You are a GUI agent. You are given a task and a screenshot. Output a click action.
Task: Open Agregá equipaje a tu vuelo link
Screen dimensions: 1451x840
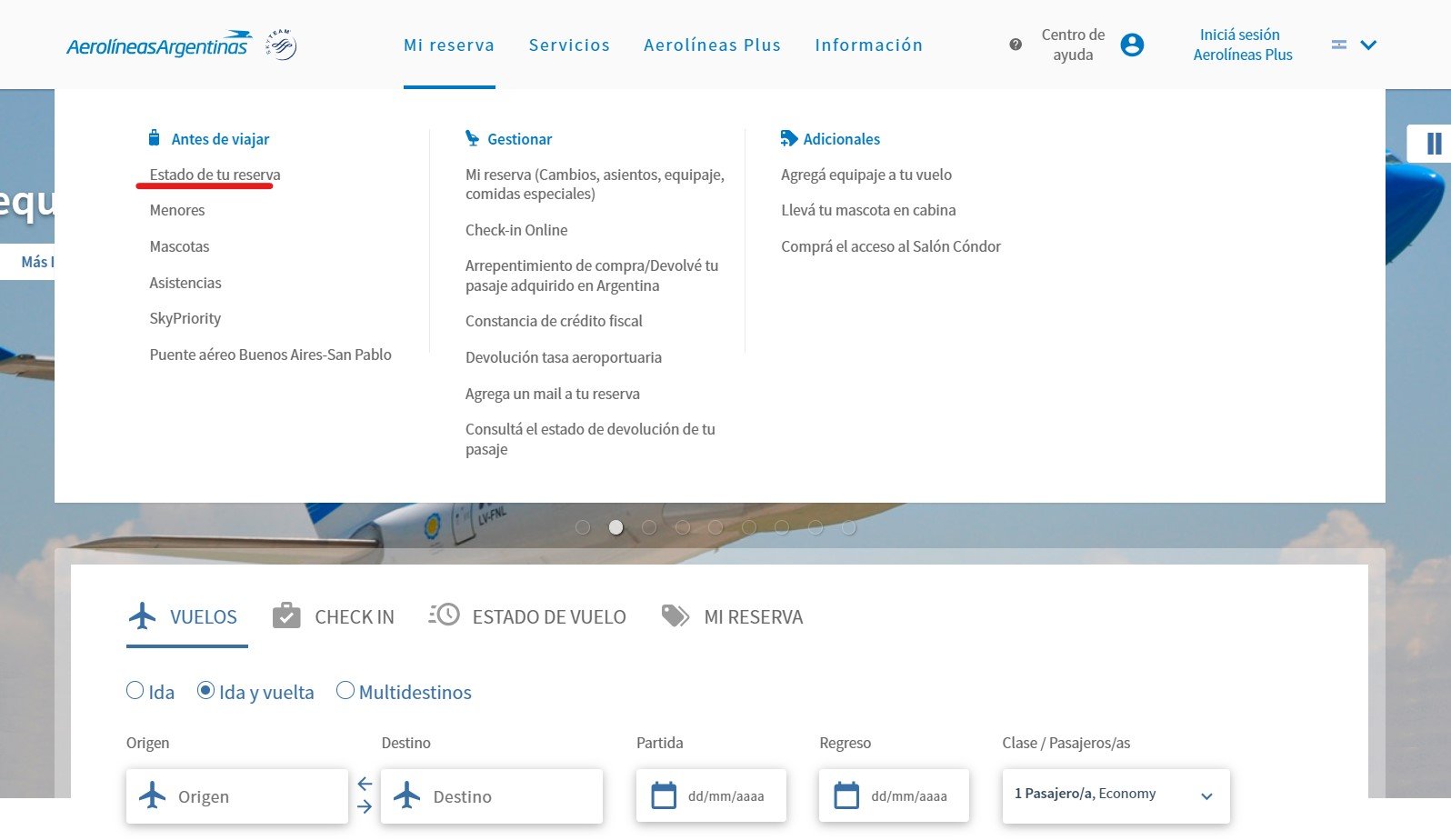point(866,175)
